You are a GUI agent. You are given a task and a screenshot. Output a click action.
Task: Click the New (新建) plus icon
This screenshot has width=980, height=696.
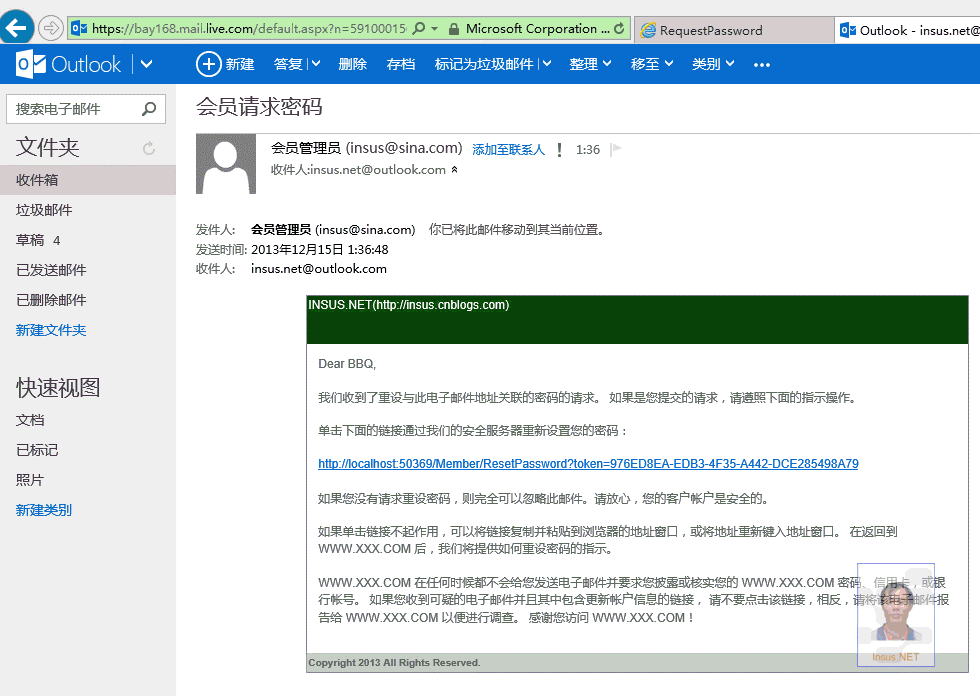pos(209,64)
